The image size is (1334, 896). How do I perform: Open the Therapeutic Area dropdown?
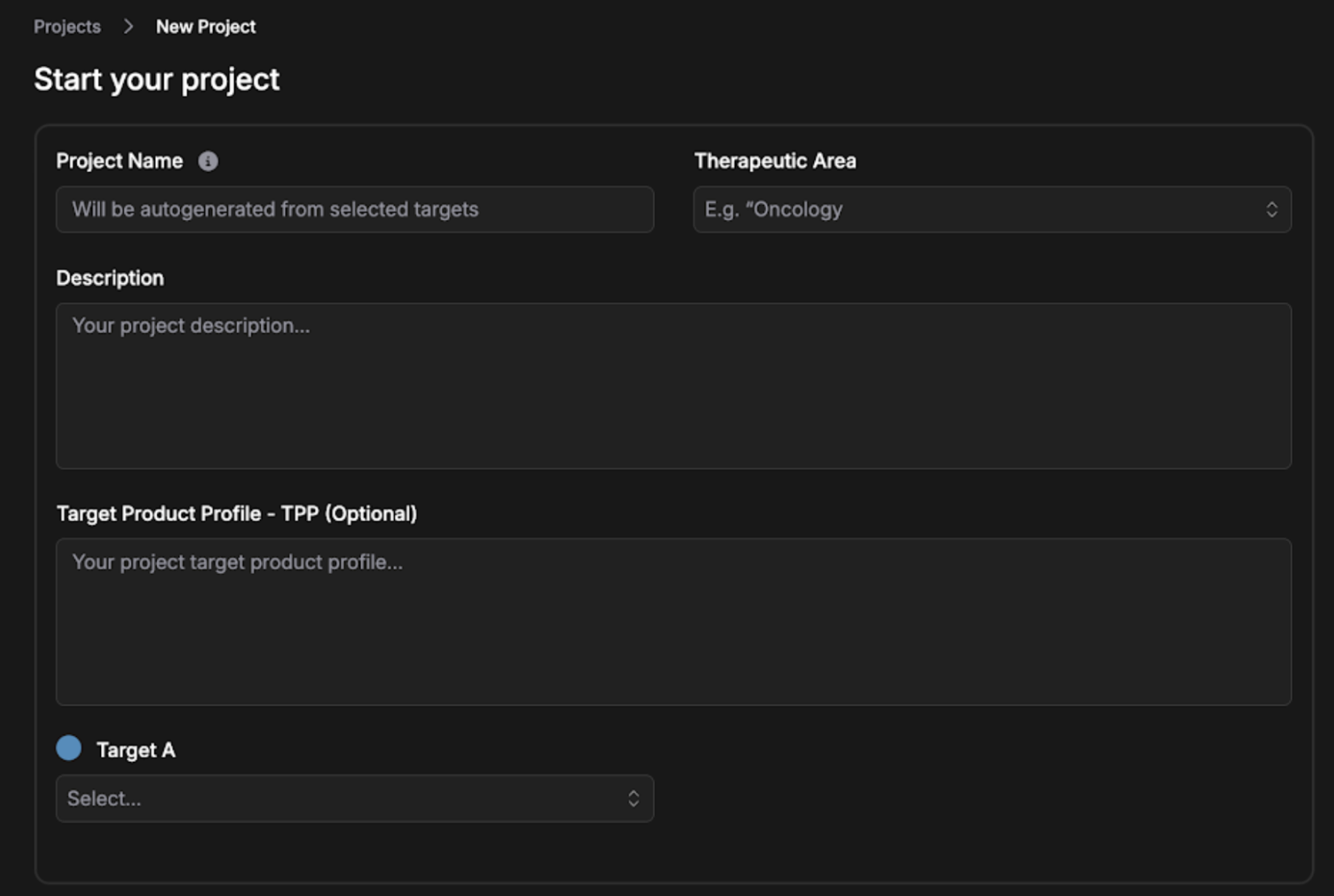tap(991, 210)
